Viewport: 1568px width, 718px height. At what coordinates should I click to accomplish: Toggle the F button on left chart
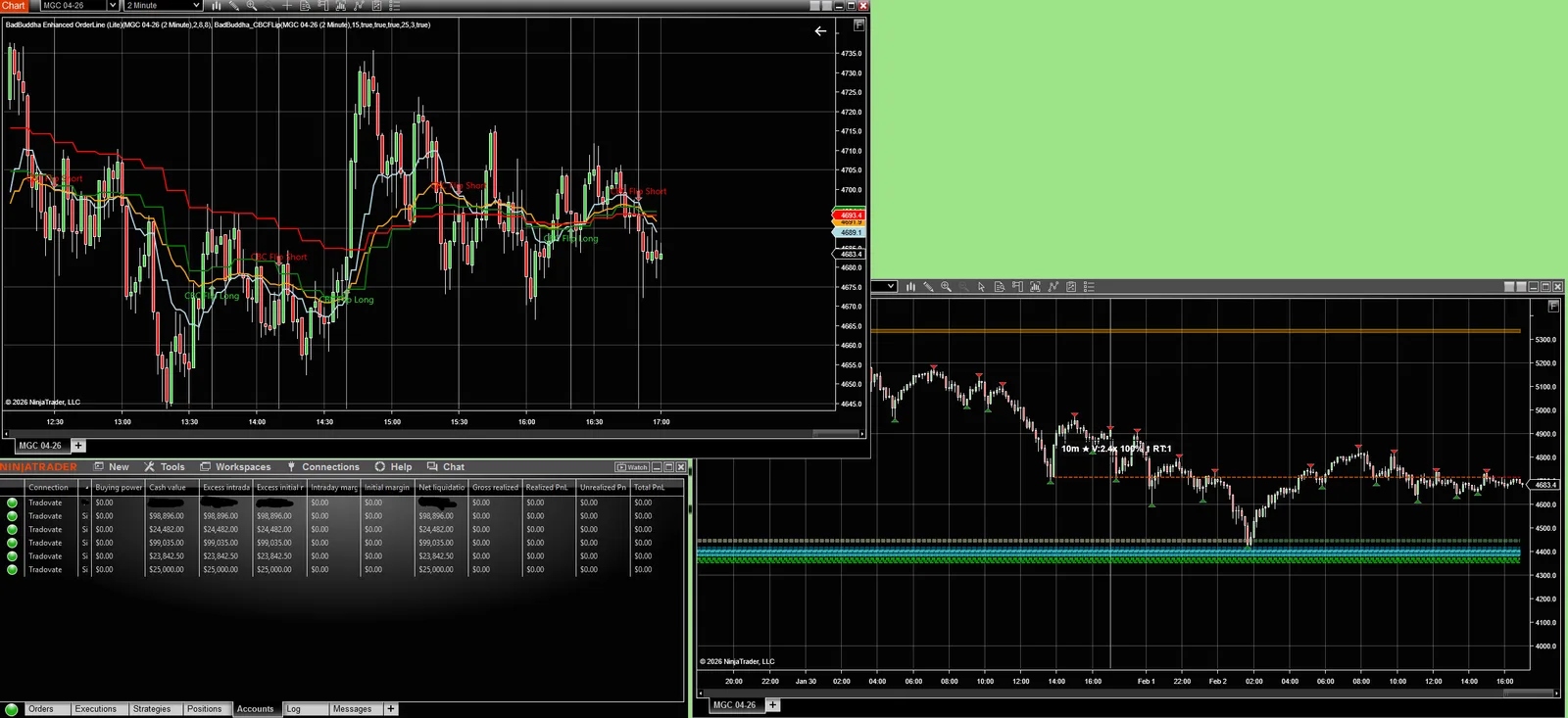click(x=859, y=24)
